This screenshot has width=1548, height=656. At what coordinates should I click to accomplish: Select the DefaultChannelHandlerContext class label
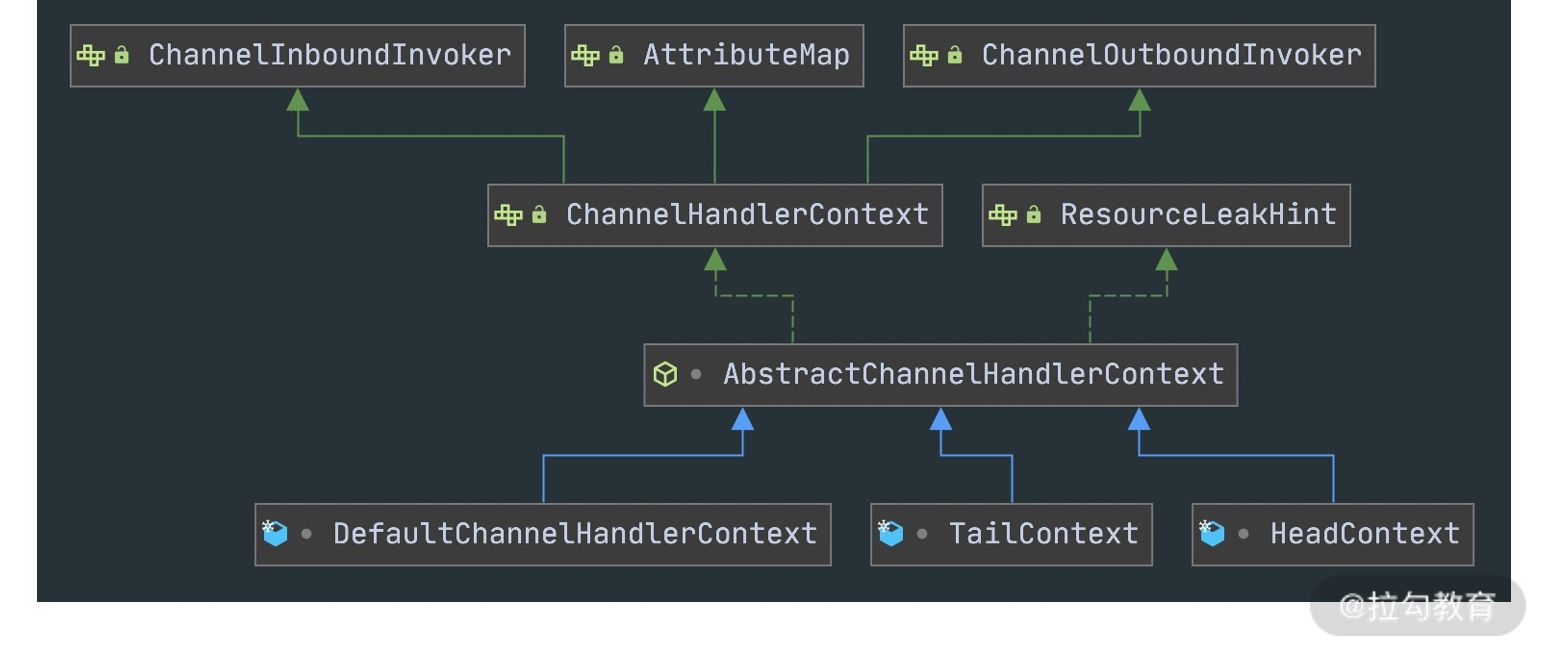(x=575, y=534)
